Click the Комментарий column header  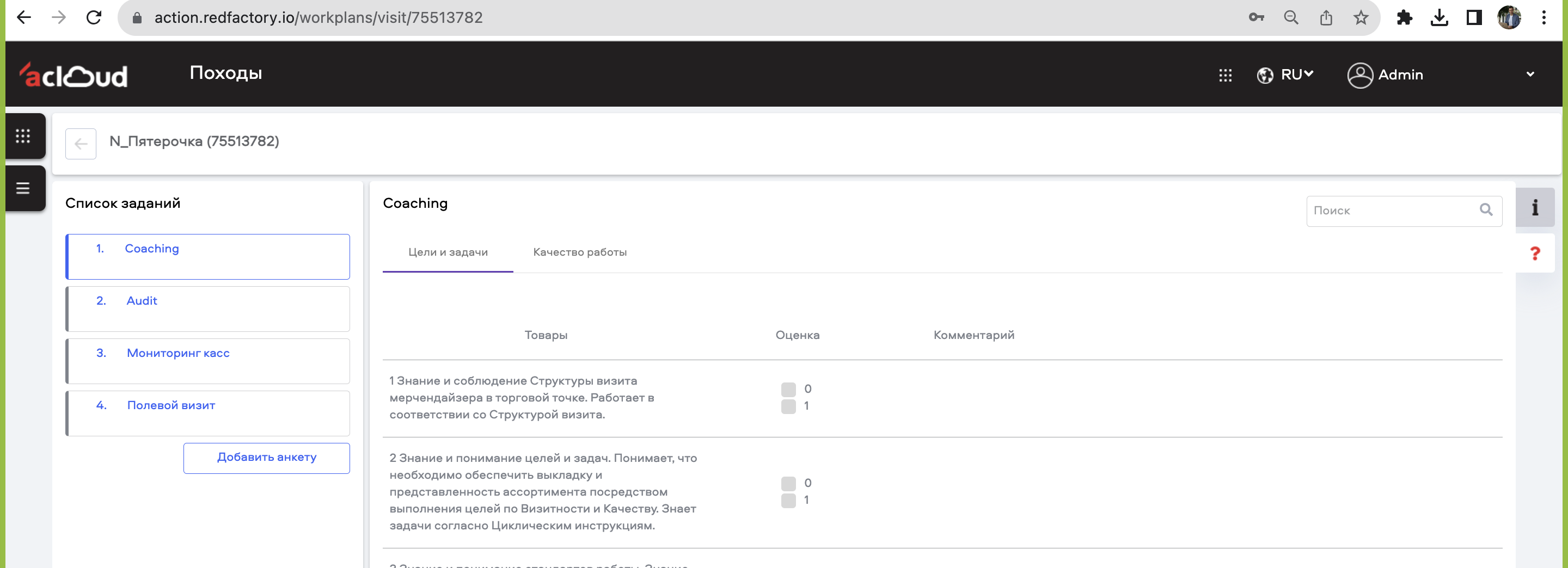[974, 335]
